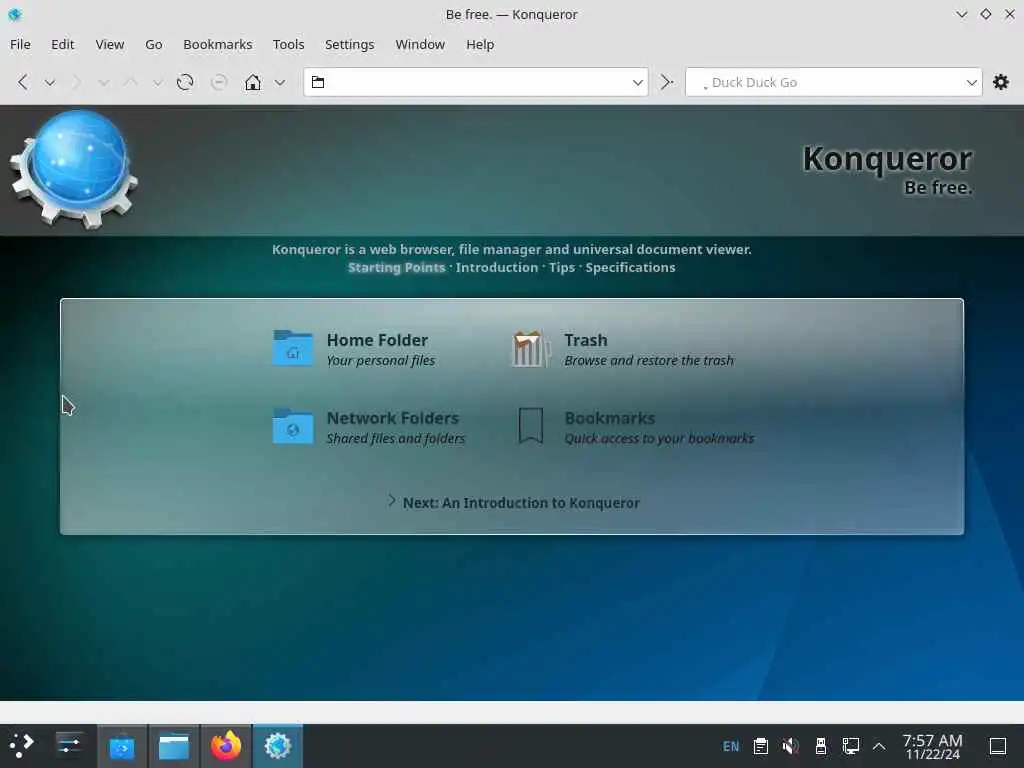Open the Edit menu
This screenshot has height=768, width=1024.
63,44
